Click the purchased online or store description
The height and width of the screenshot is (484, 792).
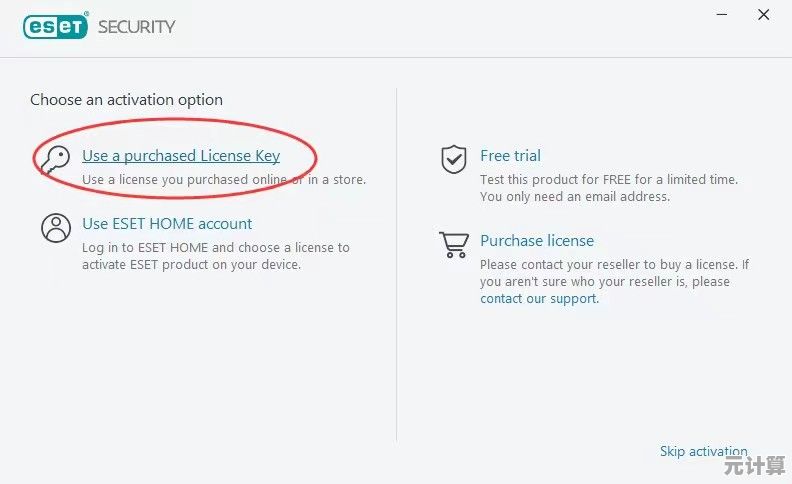point(223,180)
